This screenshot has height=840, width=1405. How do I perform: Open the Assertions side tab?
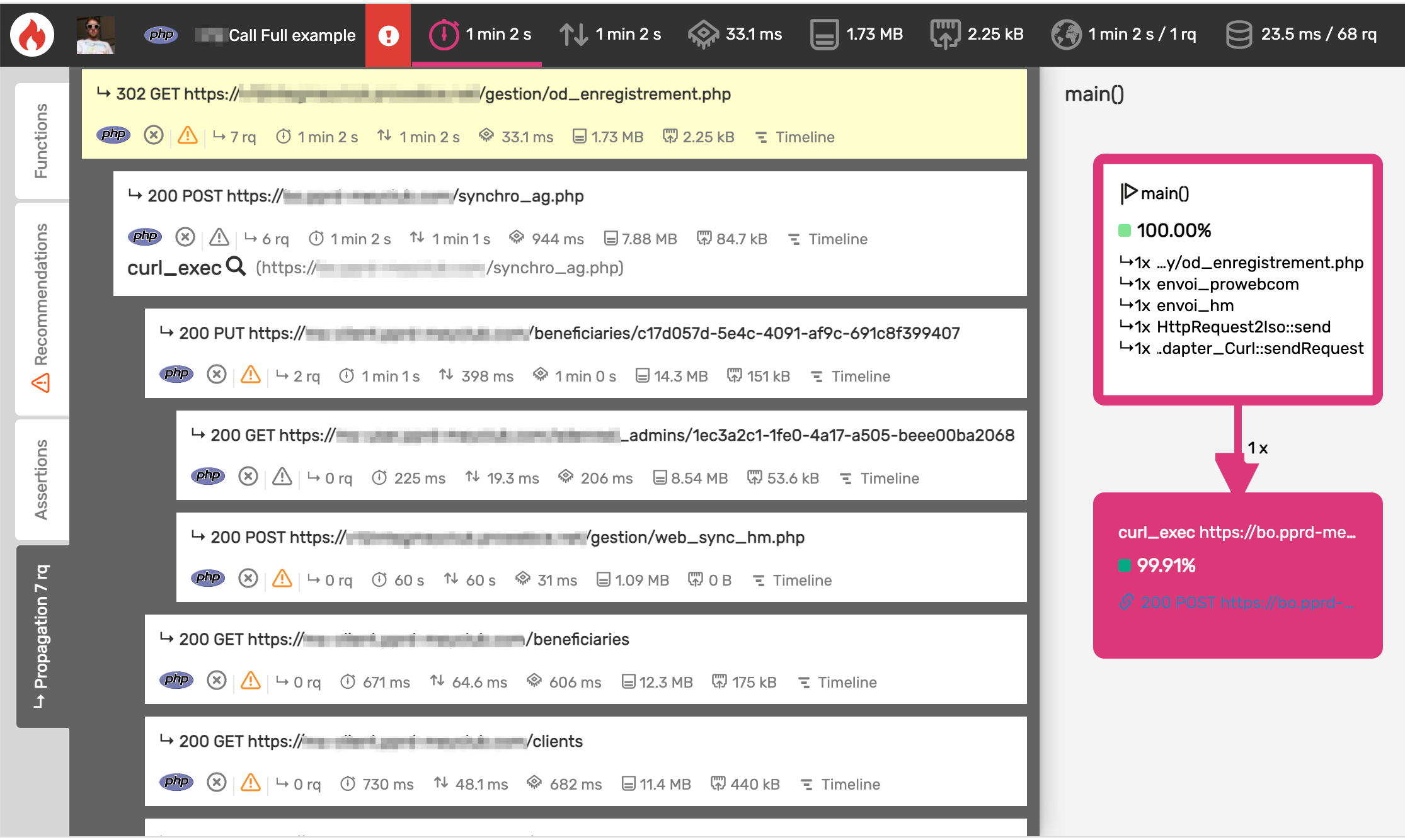click(42, 479)
